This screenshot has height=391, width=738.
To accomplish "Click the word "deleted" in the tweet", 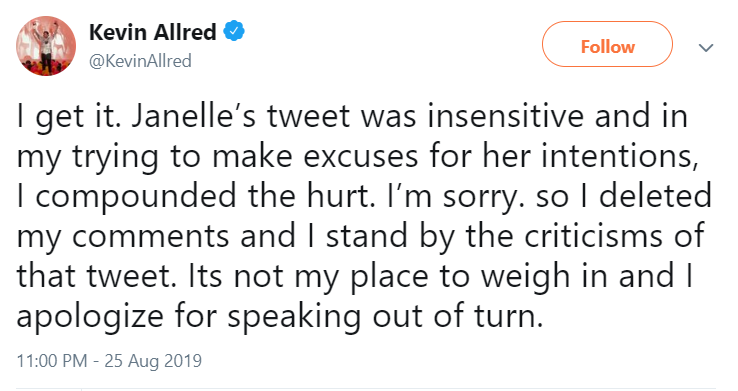I will coord(655,196).
